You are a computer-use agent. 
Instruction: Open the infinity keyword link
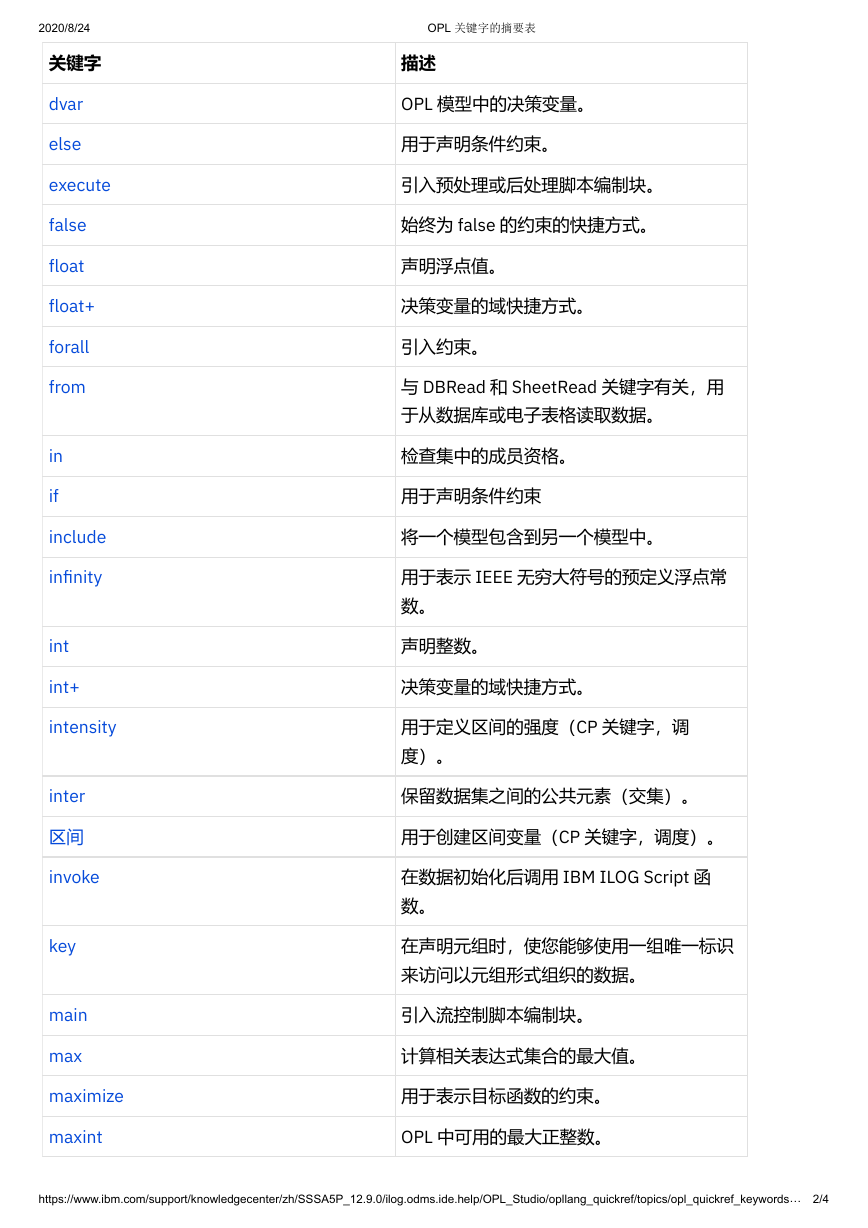point(76,577)
